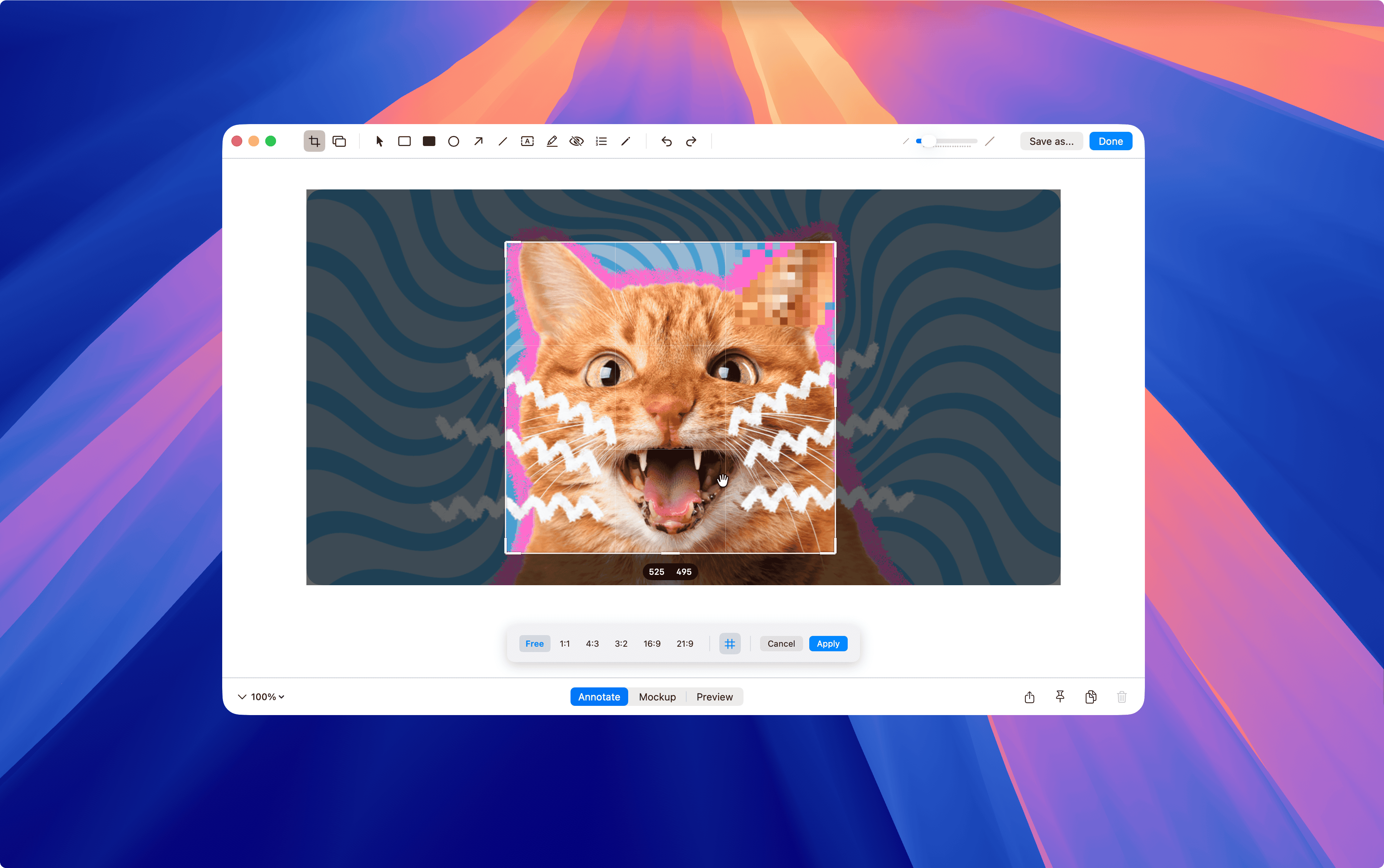
Task: Select the Crop tool
Action: tap(314, 141)
